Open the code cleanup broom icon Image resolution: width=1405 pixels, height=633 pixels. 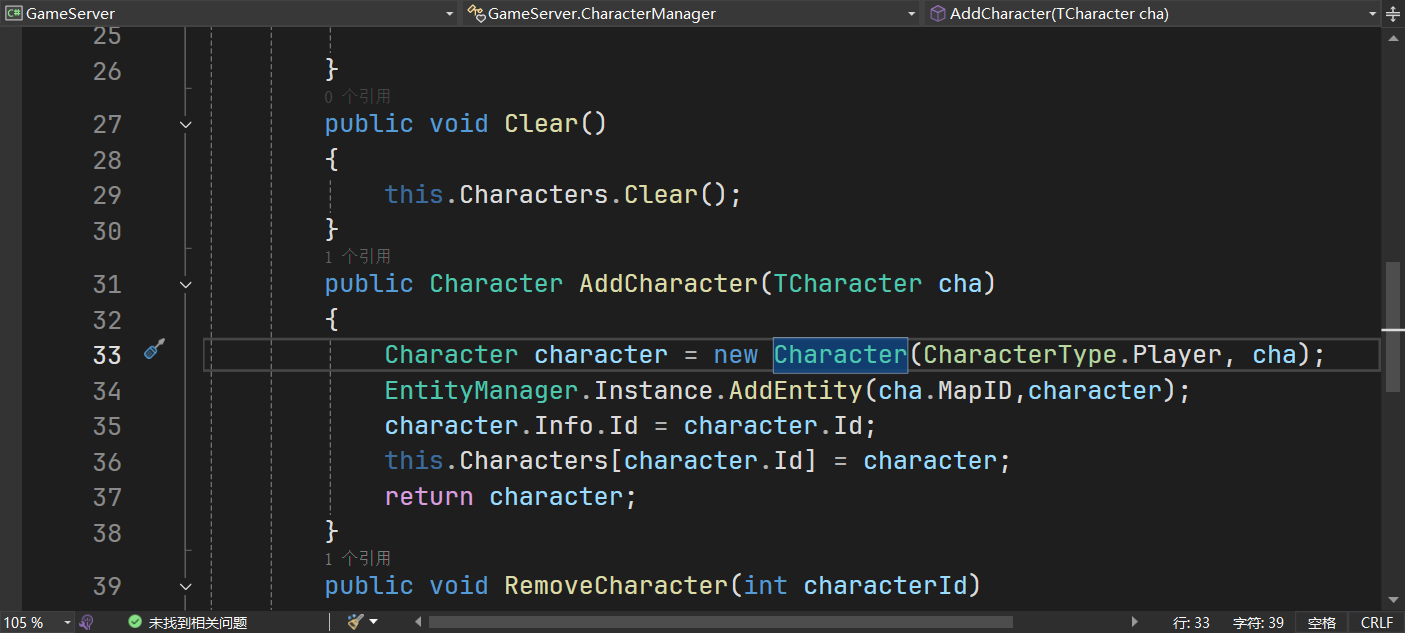354,622
